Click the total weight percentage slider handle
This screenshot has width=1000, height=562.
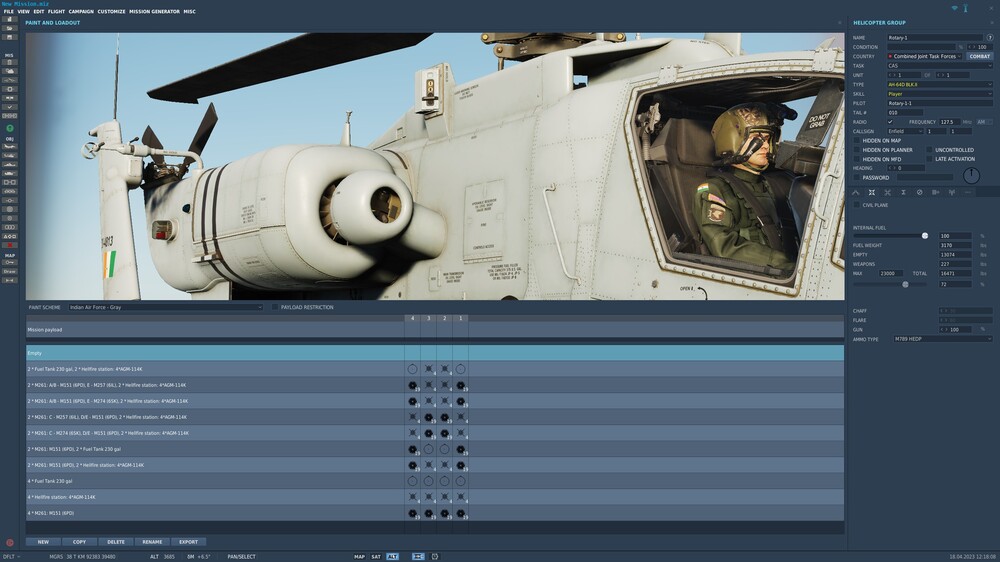click(905, 285)
